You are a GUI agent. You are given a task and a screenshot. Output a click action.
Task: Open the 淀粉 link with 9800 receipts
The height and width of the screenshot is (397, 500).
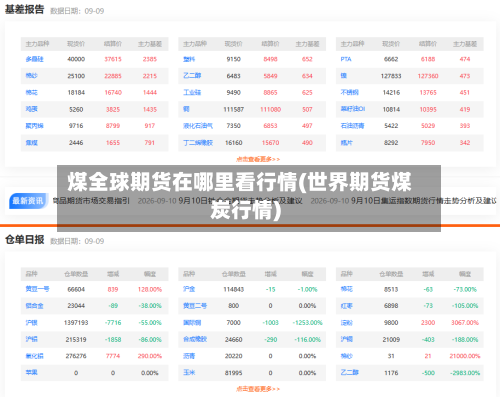coord(347,323)
